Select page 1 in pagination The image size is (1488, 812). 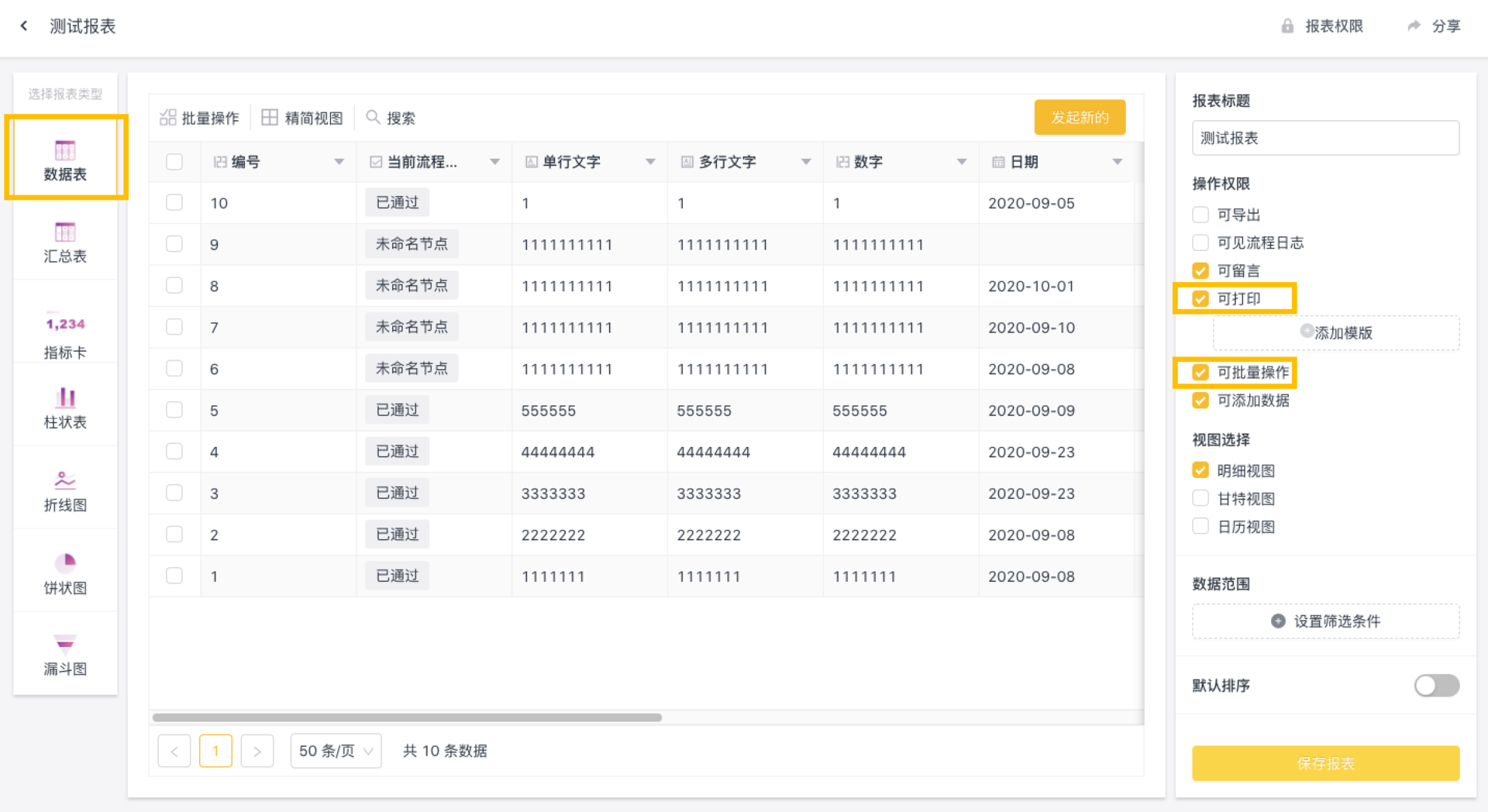215,751
